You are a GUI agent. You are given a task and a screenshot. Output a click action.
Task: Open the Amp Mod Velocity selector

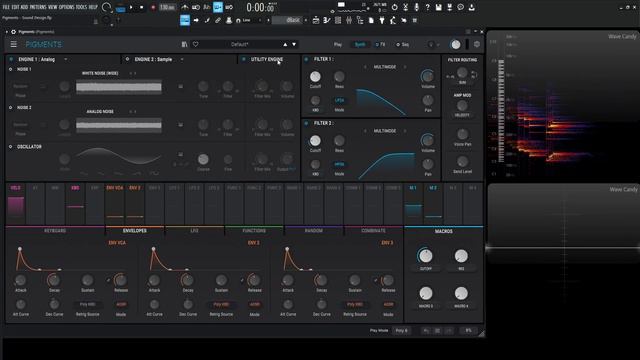(462, 115)
